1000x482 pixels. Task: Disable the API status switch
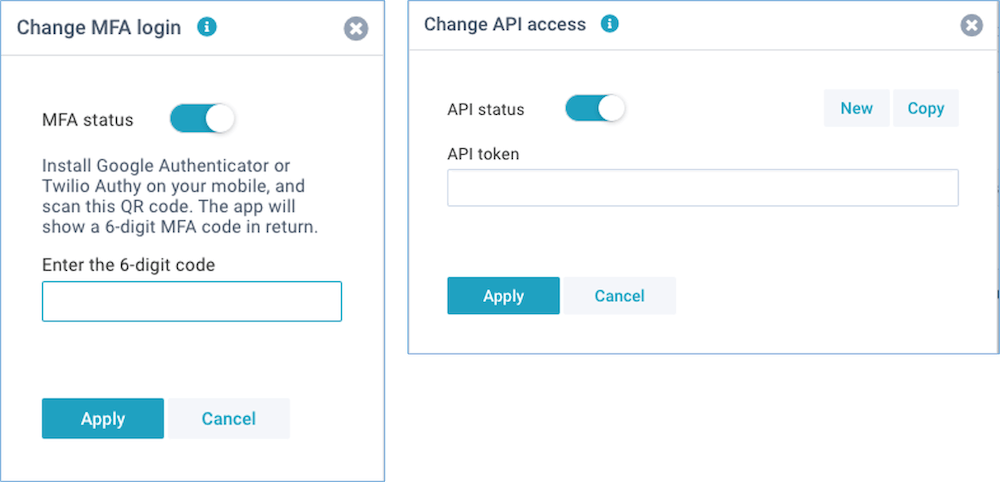595,108
